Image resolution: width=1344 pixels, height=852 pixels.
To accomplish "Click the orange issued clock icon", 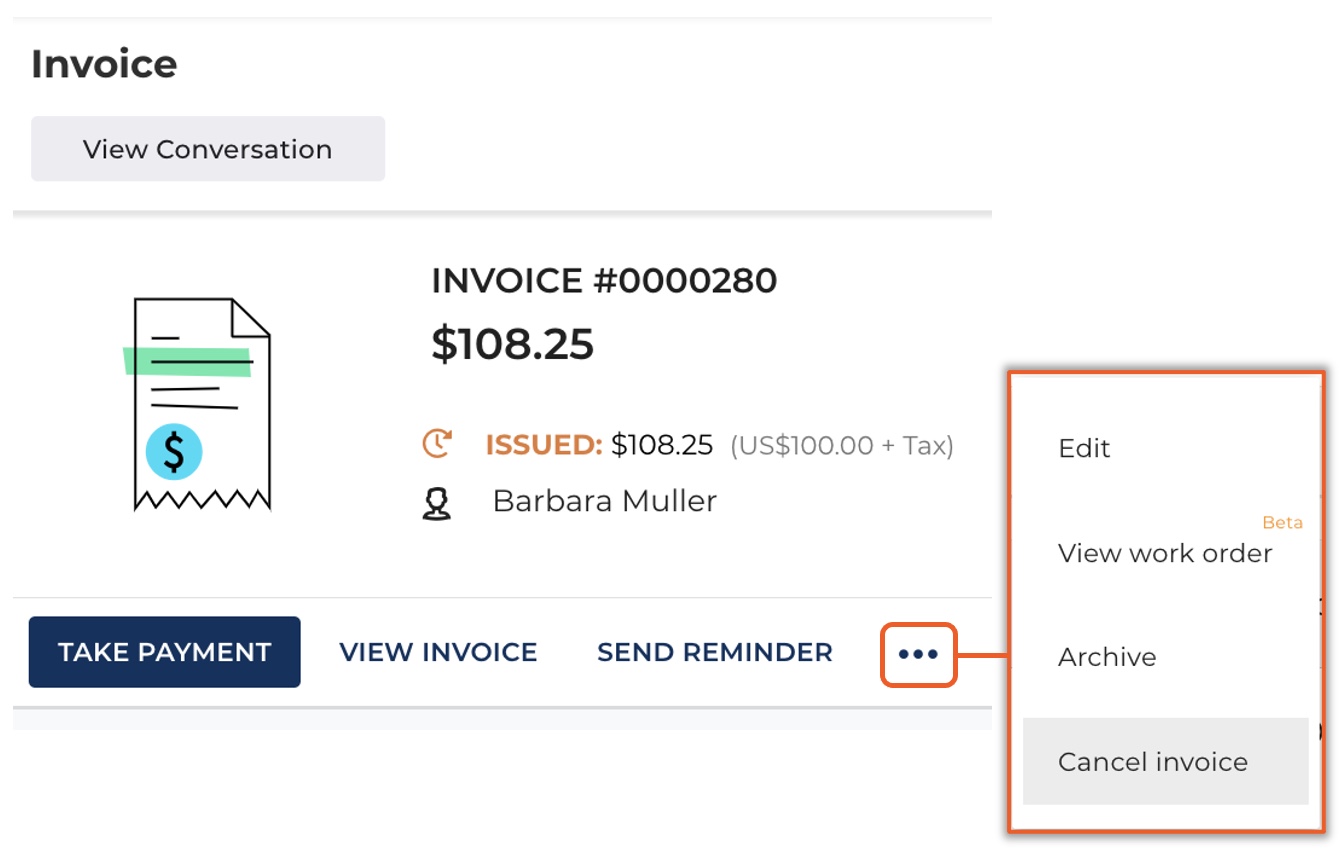I will pos(437,443).
